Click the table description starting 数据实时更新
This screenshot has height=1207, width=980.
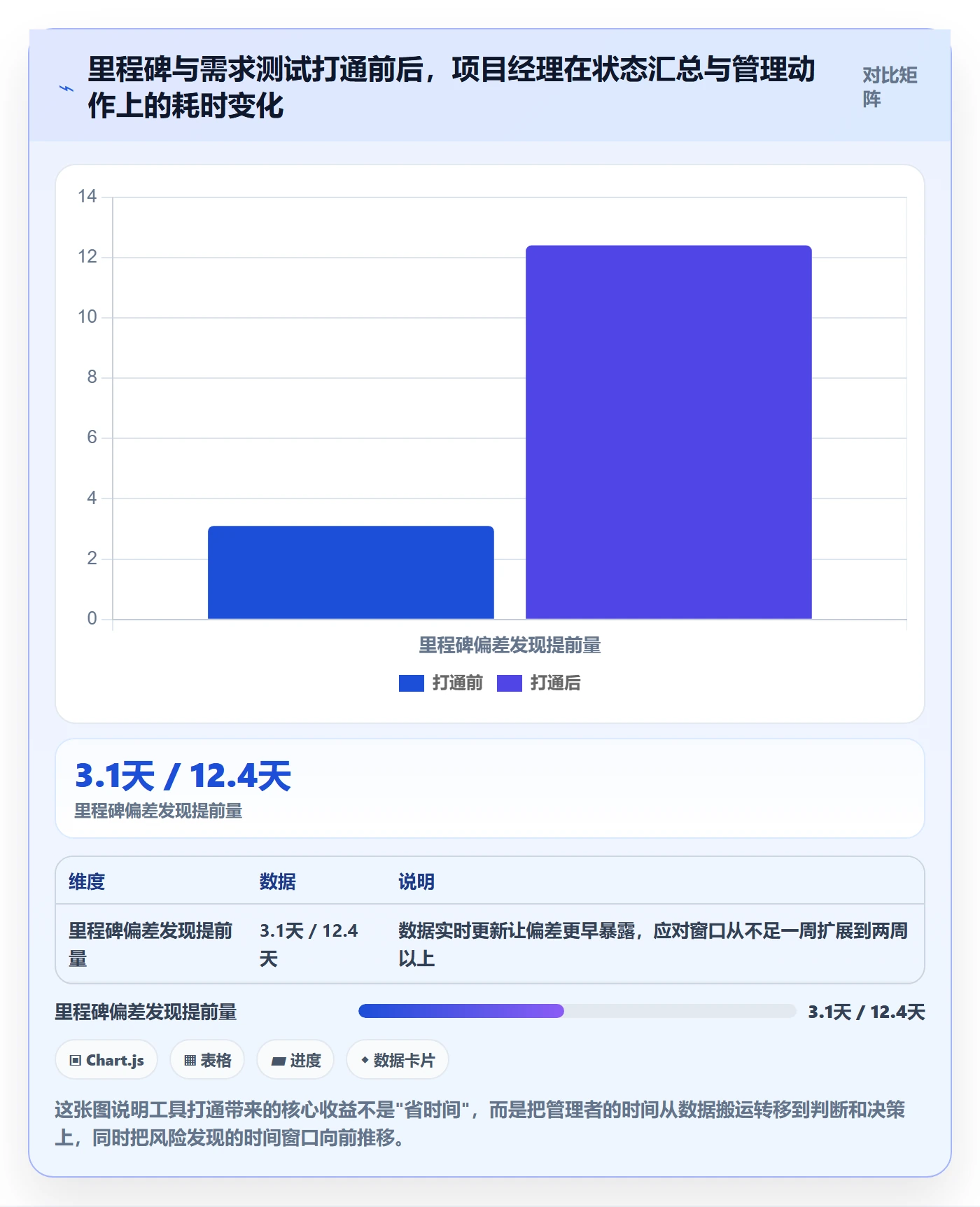[653, 944]
